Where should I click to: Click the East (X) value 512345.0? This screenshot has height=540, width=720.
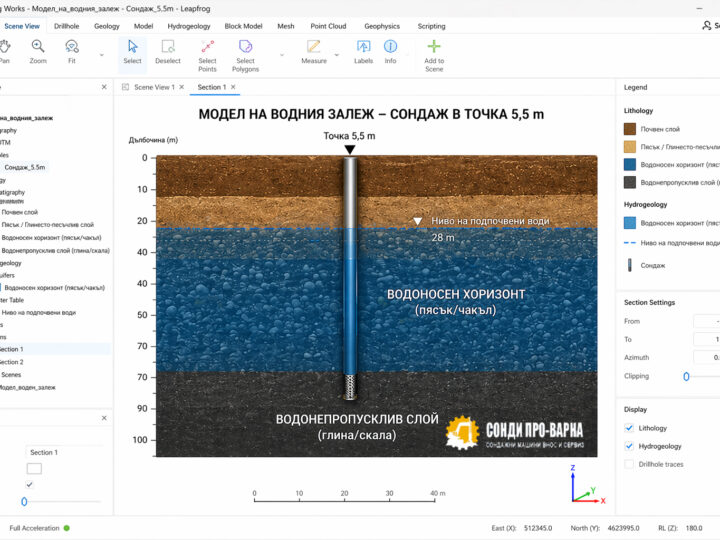(x=538, y=528)
